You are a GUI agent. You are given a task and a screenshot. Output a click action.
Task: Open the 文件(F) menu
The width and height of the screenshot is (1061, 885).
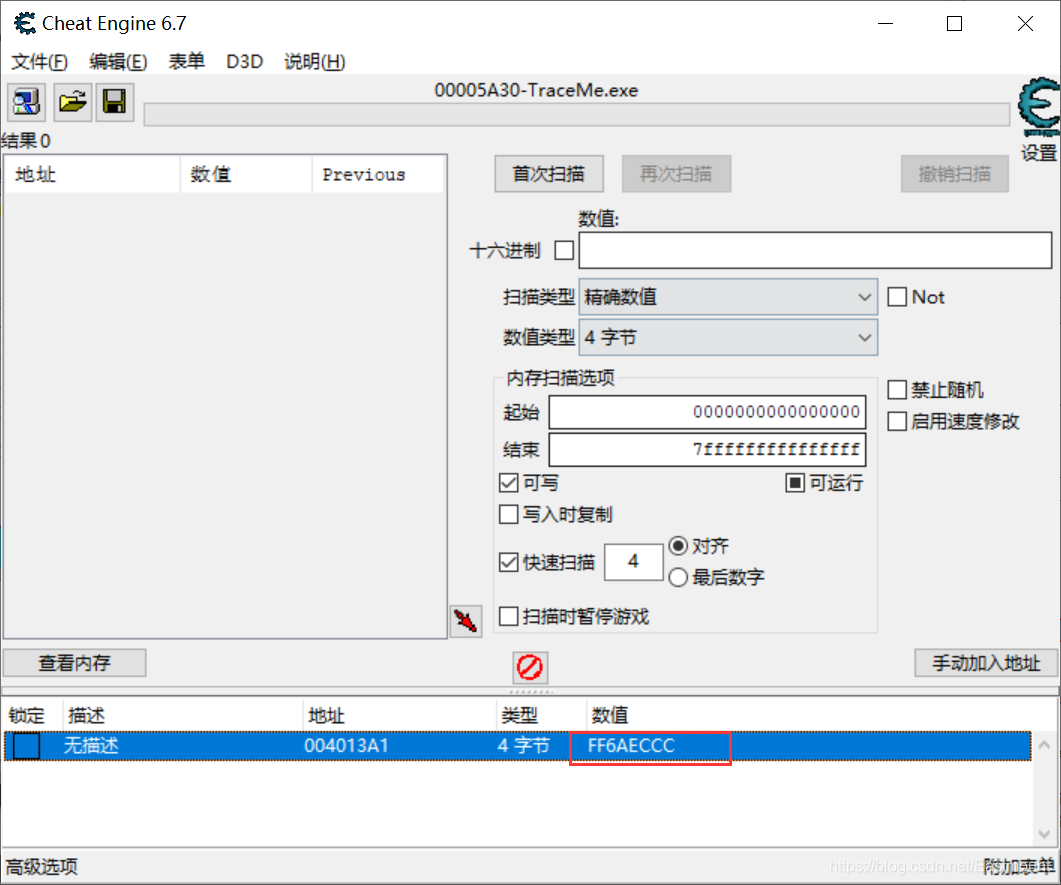[39, 62]
